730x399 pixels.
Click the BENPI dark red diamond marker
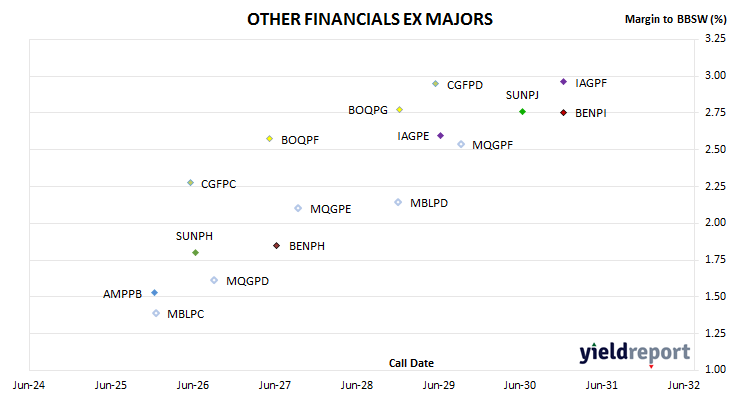[x=563, y=113]
